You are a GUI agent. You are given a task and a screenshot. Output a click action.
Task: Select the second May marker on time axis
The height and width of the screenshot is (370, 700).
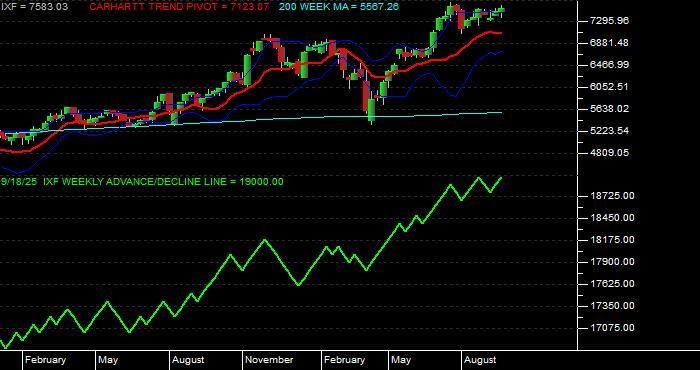[401, 360]
